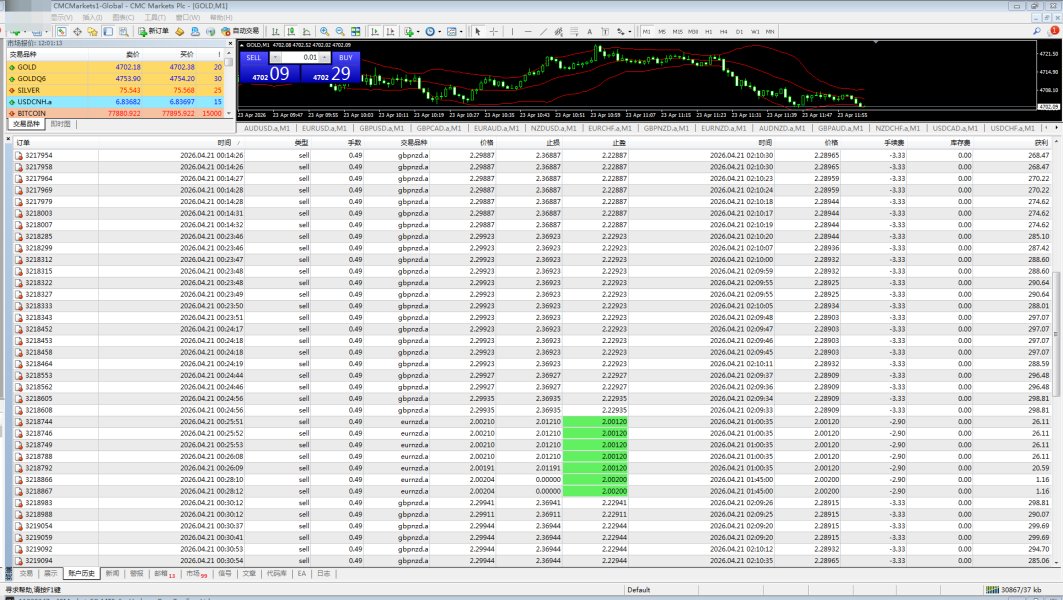
Task: Sort history by 订单 order column header
Action: 23,143
